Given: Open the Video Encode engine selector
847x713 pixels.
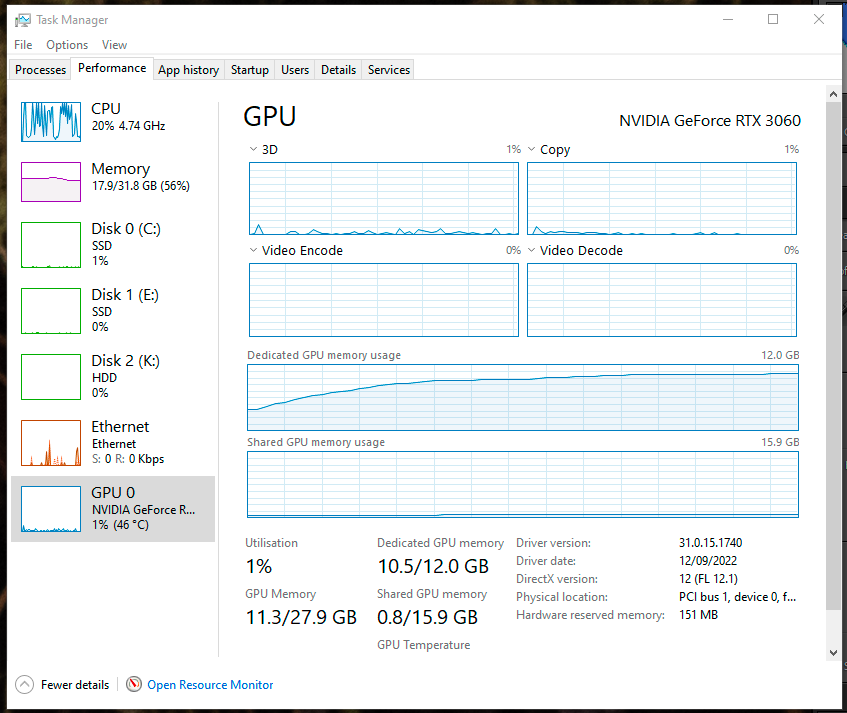Looking at the screenshot, I should click(252, 250).
